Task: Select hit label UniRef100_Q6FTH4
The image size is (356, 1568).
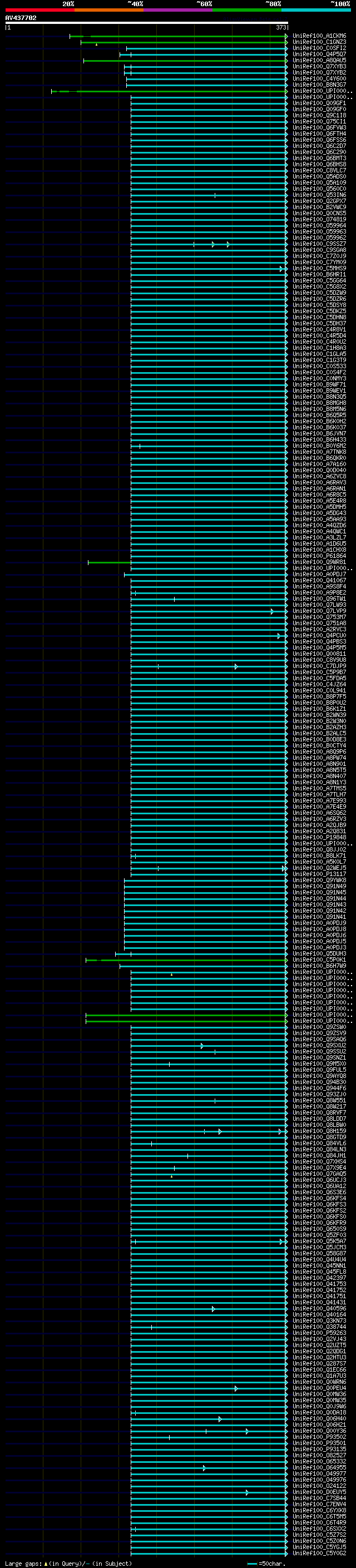Action: click(319, 134)
